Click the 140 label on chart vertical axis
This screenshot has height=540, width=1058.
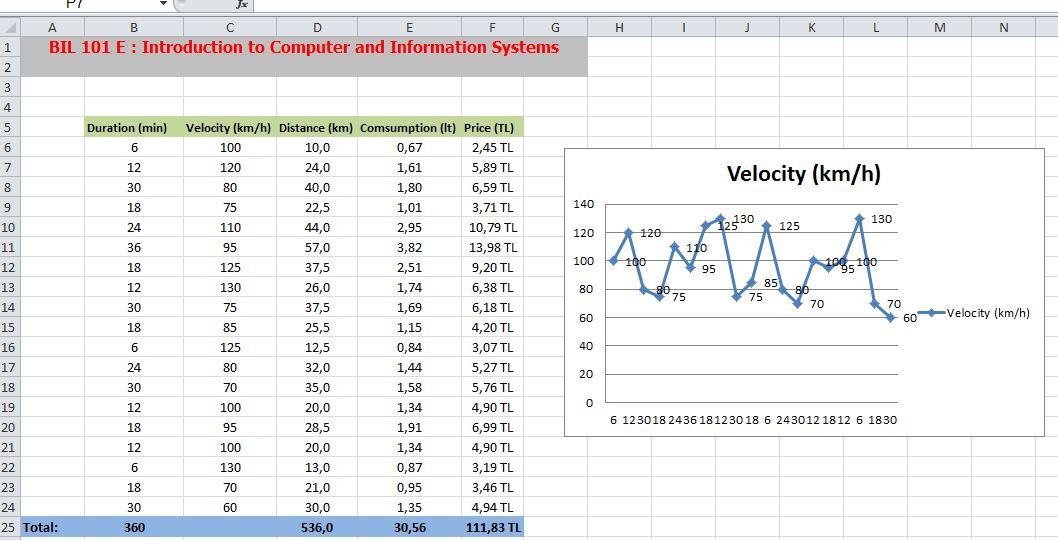point(584,204)
